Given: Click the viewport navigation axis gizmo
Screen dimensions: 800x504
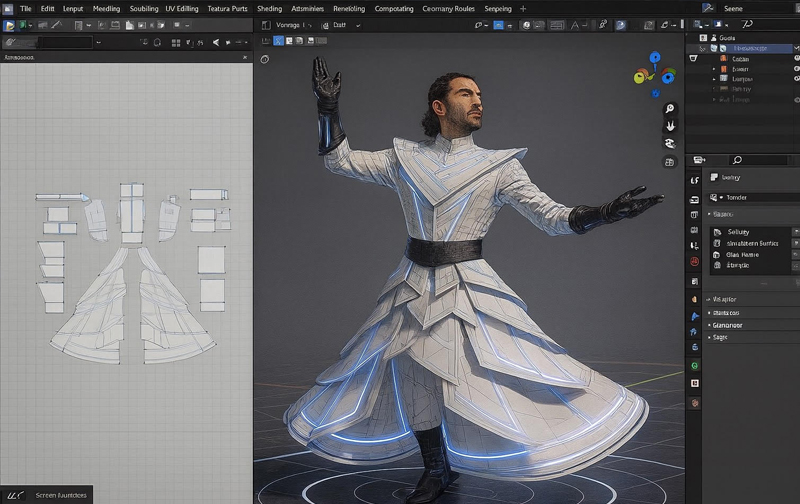Looking at the screenshot, I should [655, 73].
